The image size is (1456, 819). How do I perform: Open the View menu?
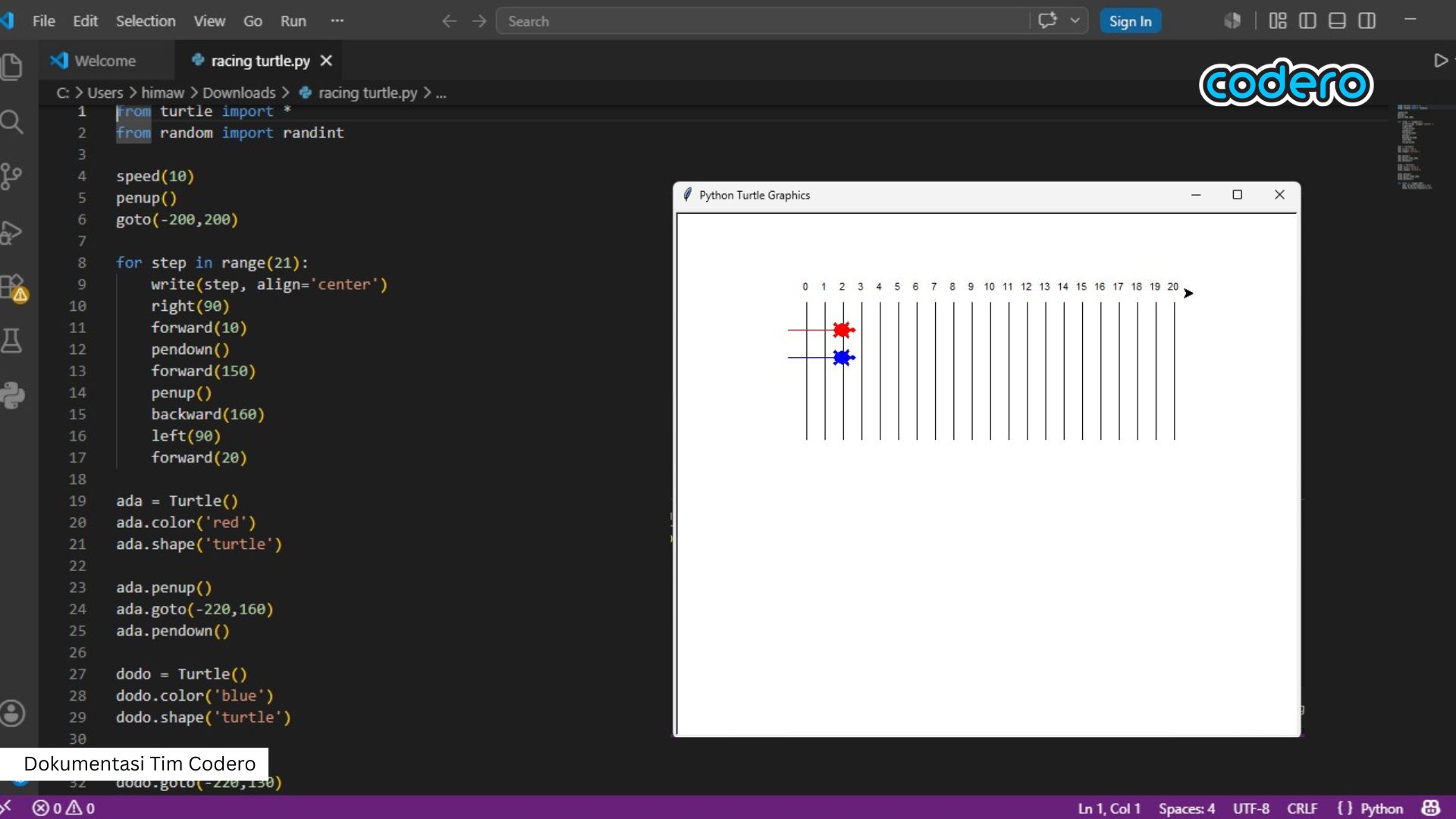[x=209, y=21]
